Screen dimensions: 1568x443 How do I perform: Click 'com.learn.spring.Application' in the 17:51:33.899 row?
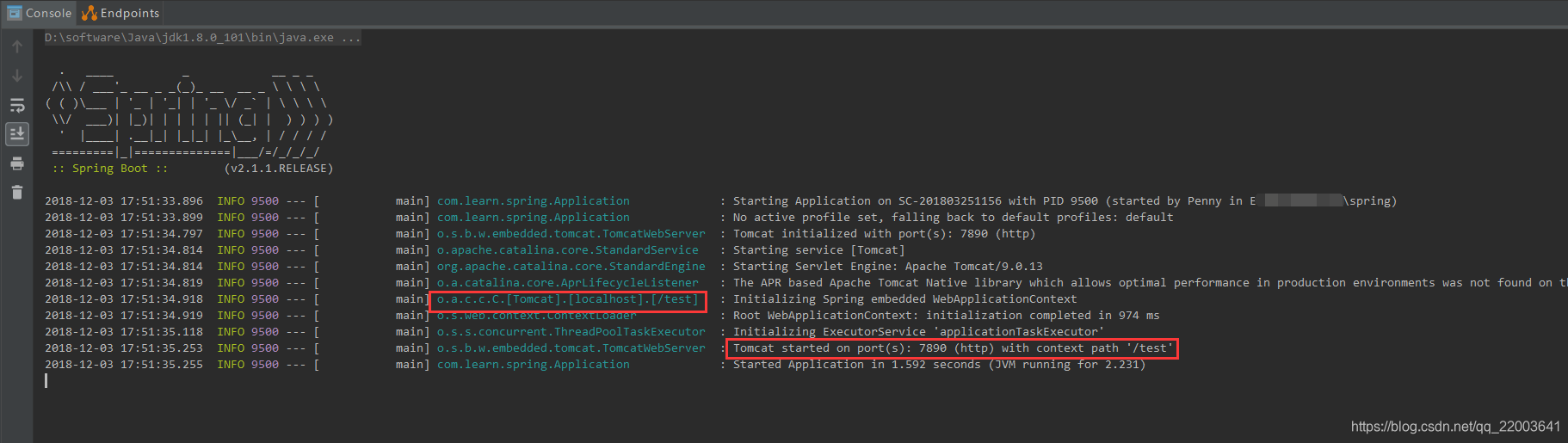point(534,218)
